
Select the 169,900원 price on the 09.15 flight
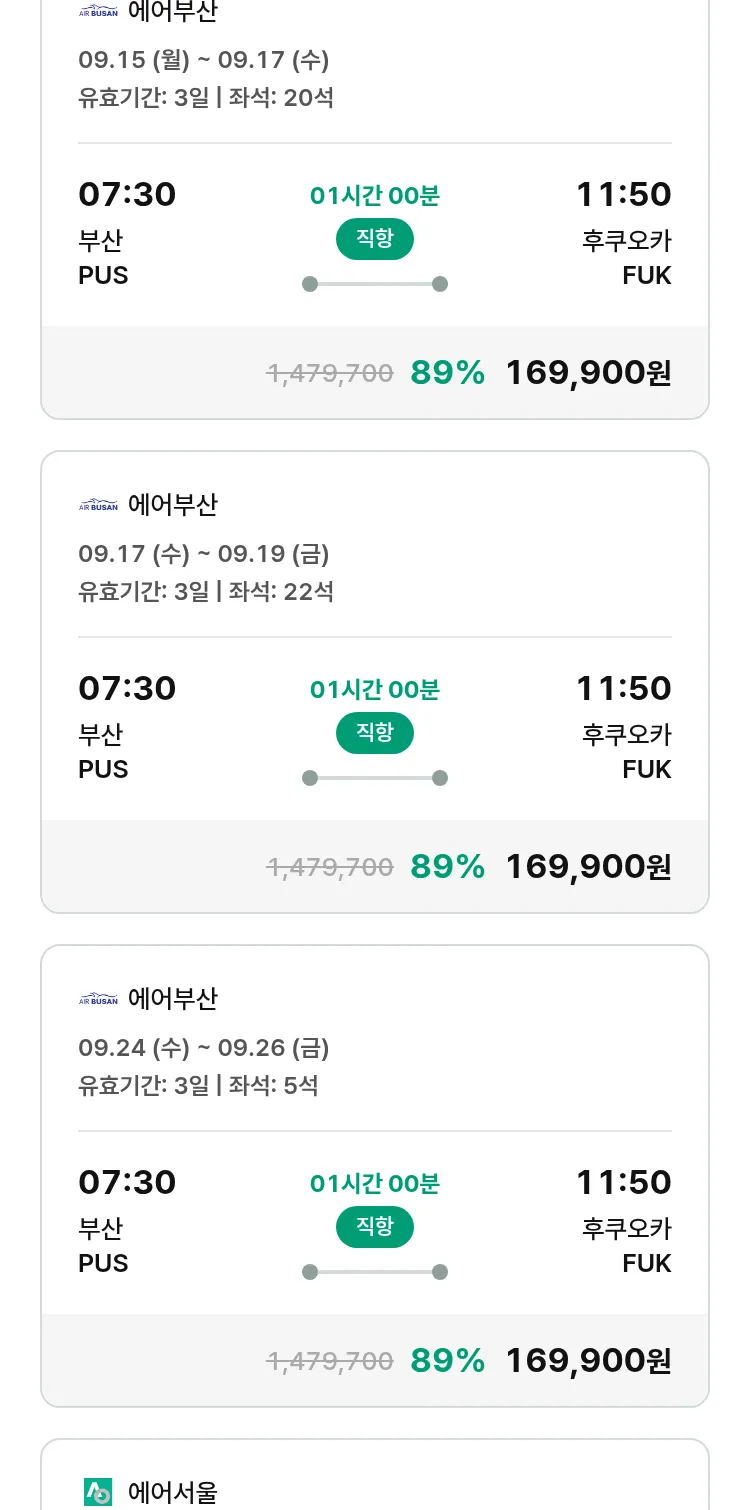(x=588, y=373)
